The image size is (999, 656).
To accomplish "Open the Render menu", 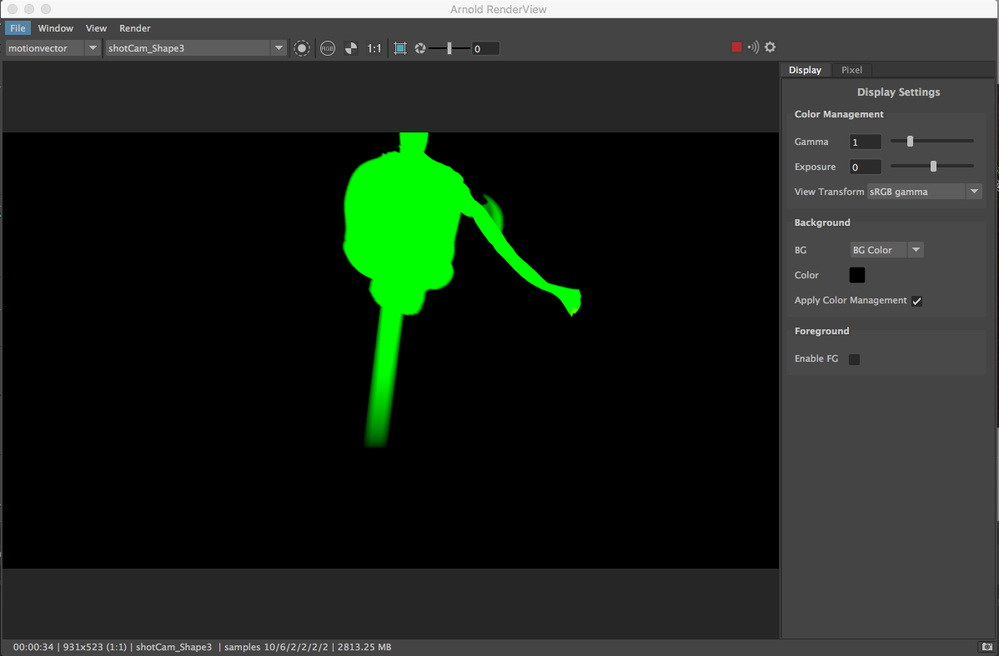I will click(x=135, y=28).
